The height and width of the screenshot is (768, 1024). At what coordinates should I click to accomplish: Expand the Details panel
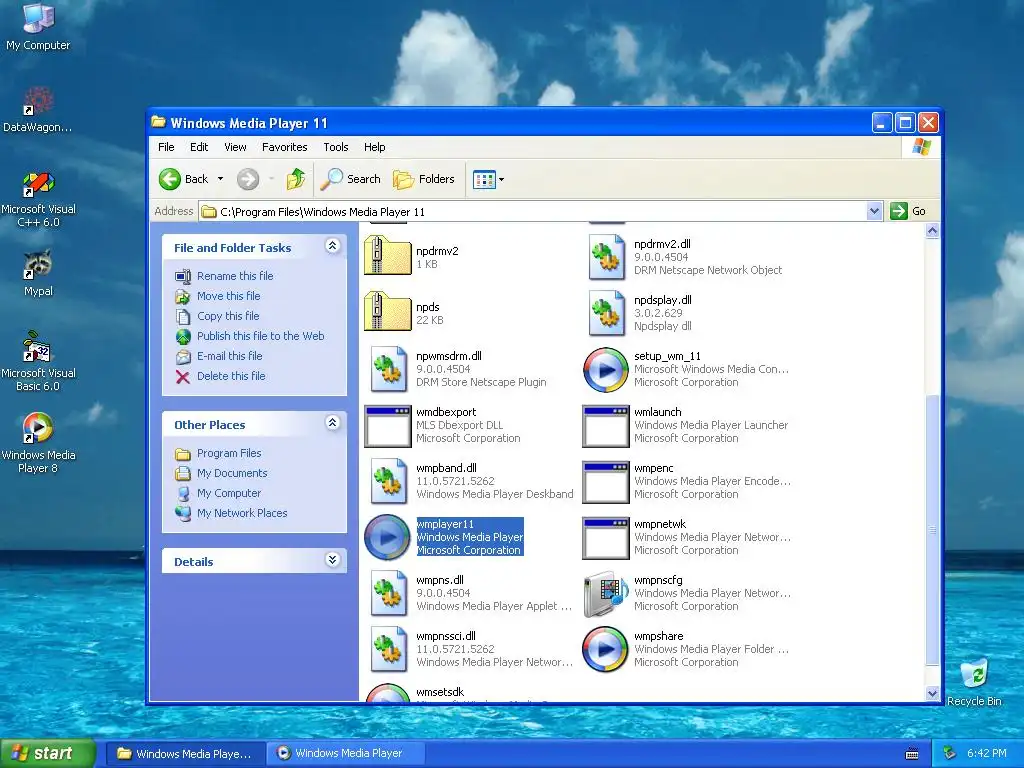332,560
